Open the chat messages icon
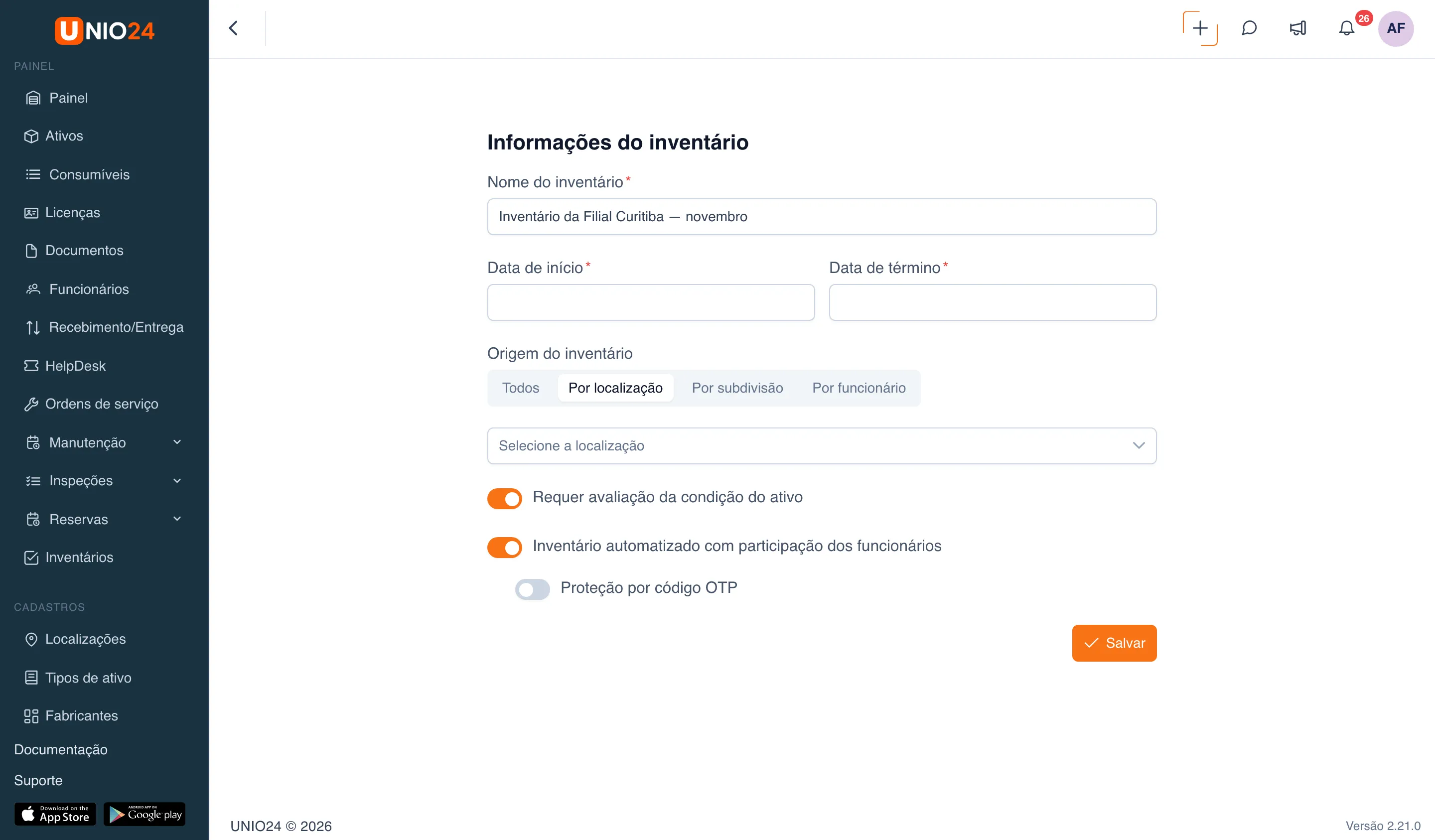Screen dimensions: 1435x840 (1249, 28)
